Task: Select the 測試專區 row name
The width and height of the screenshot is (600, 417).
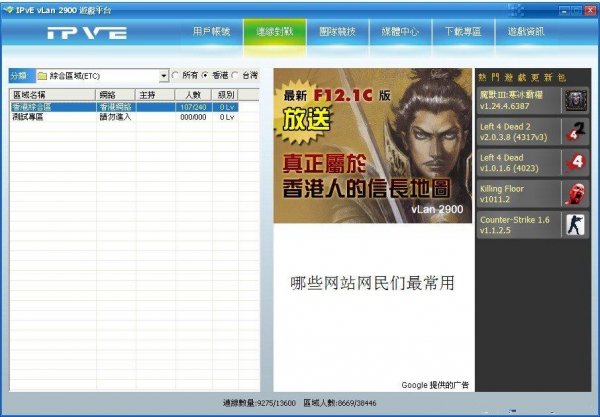Action: pyautogui.click(x=28, y=117)
